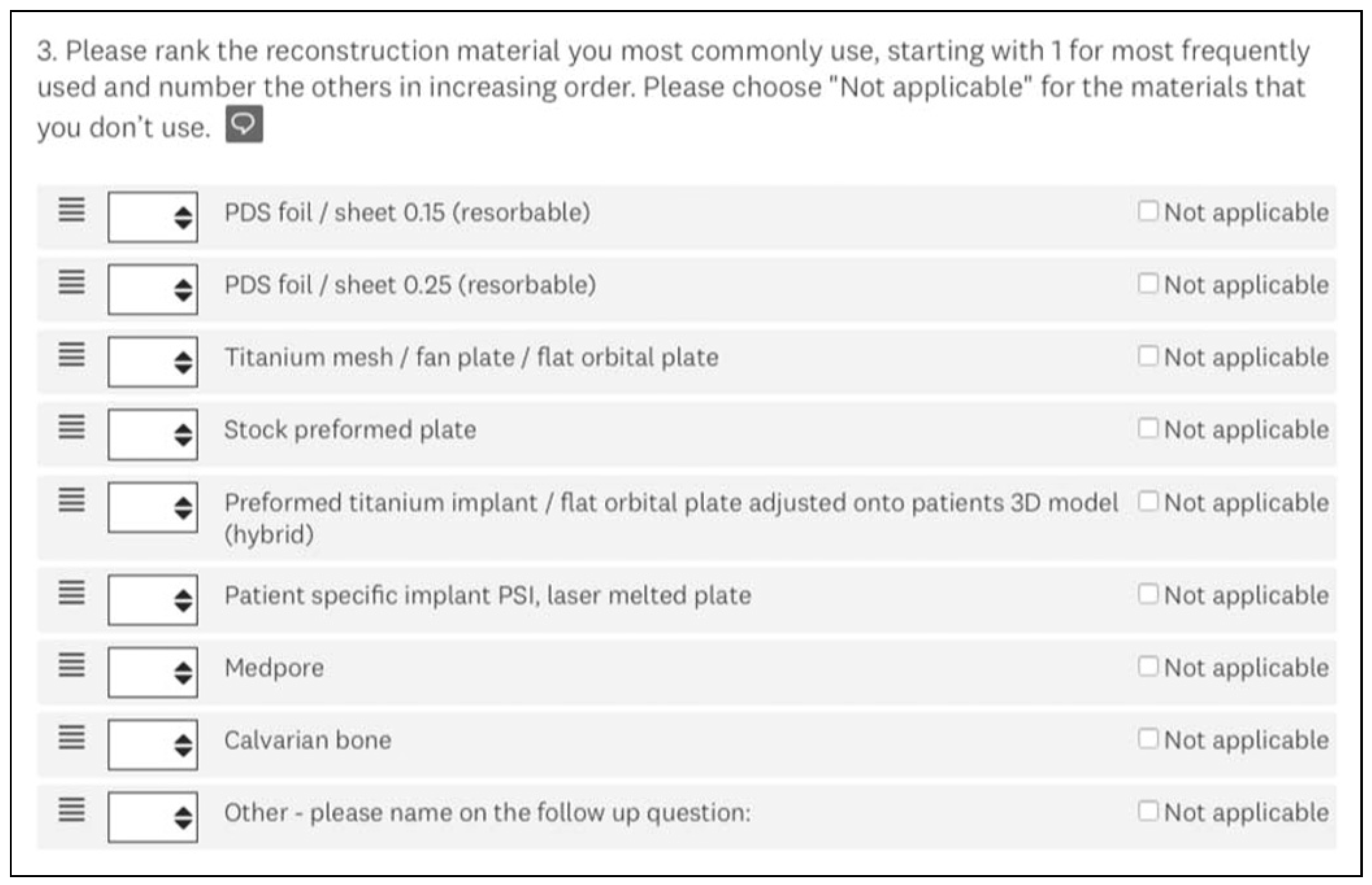Click drag handle for PDS foil 0.25 row

pos(72,282)
